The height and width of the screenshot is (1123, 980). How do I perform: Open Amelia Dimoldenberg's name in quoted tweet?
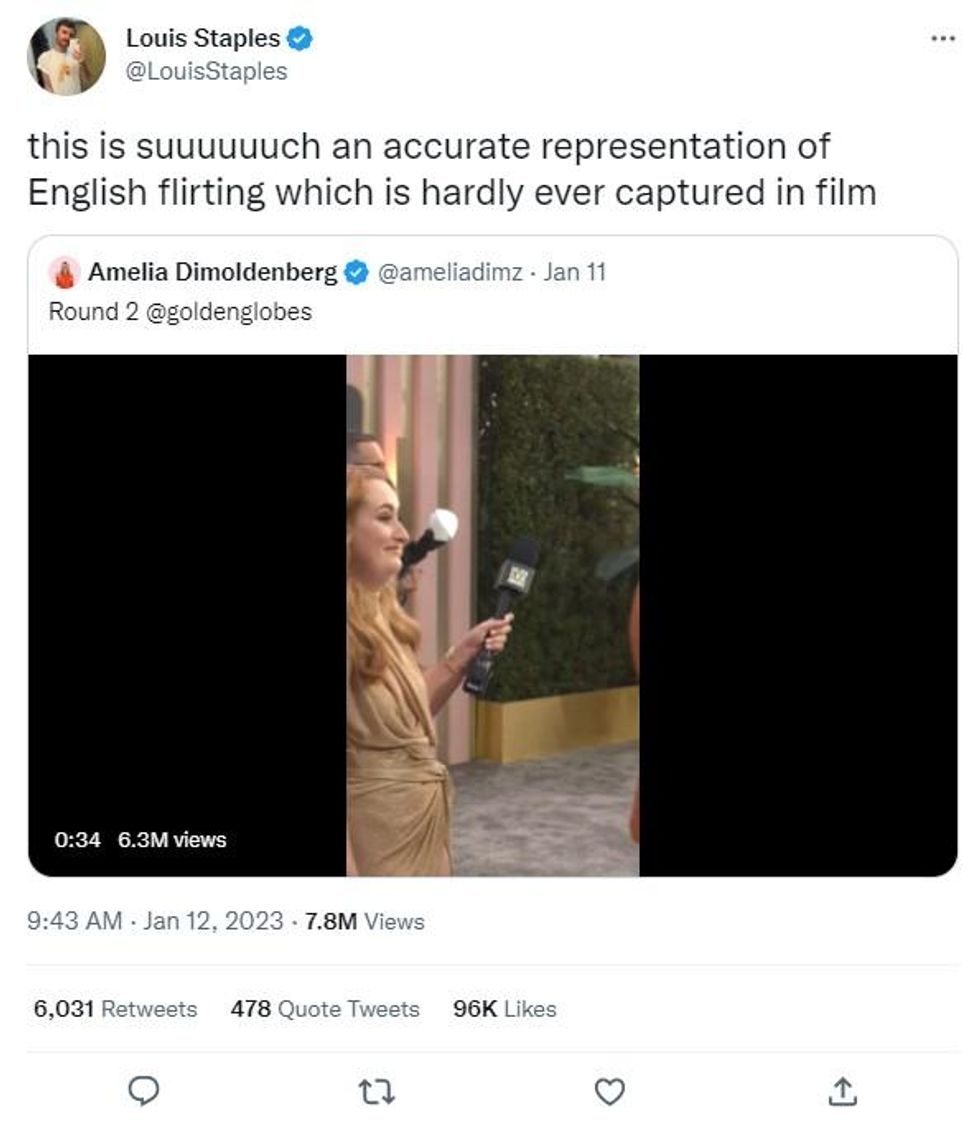(x=212, y=272)
